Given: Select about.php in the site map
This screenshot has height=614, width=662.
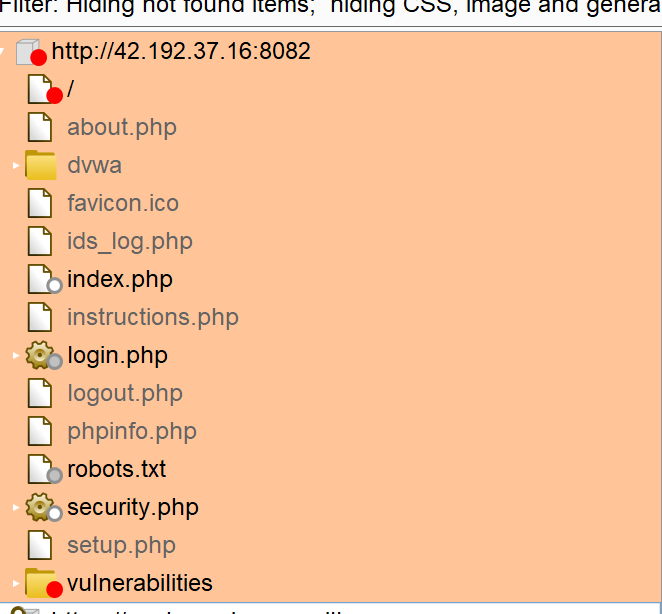Looking at the screenshot, I should 122,127.
